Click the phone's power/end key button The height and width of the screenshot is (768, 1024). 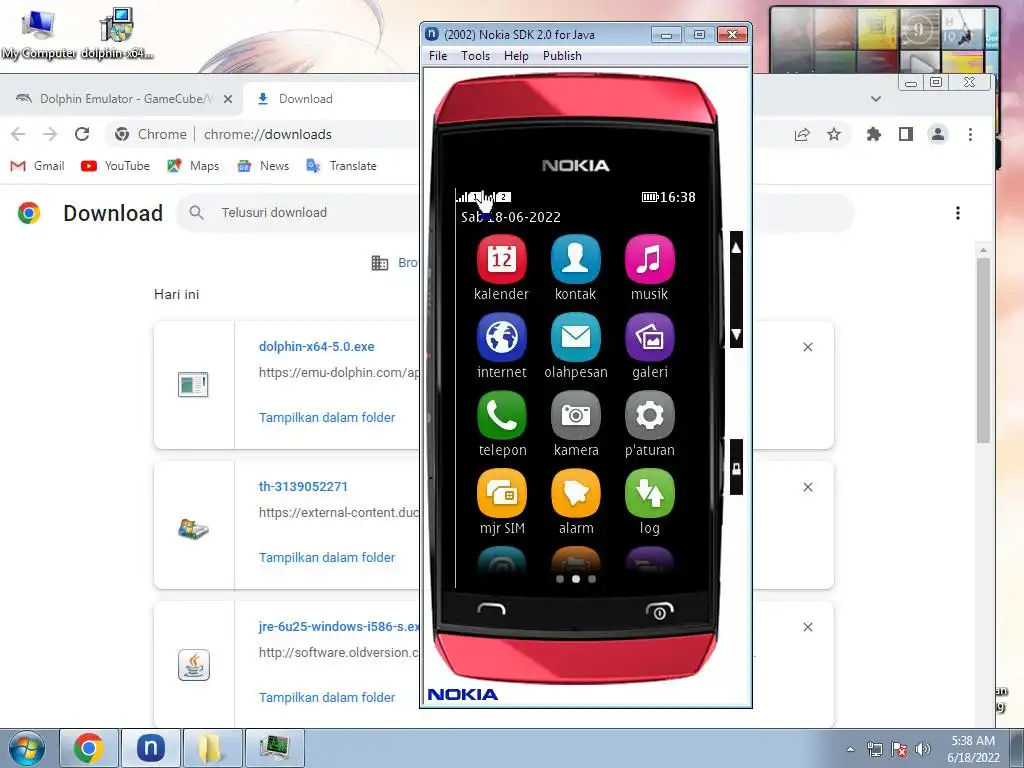click(660, 611)
